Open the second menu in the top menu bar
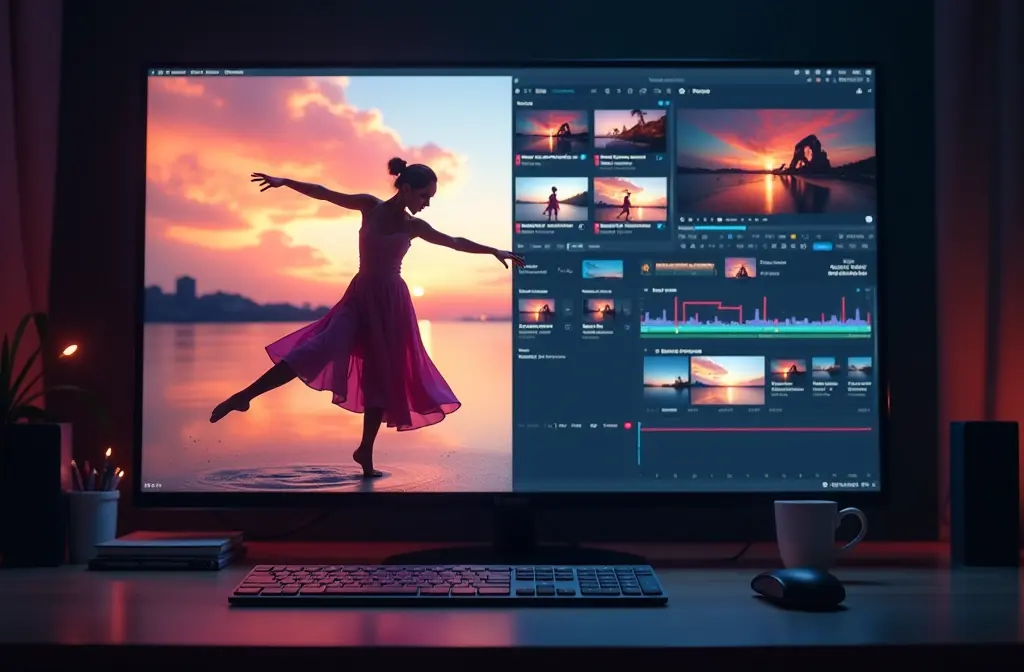Viewport: 1024px width, 672px height. [196, 72]
